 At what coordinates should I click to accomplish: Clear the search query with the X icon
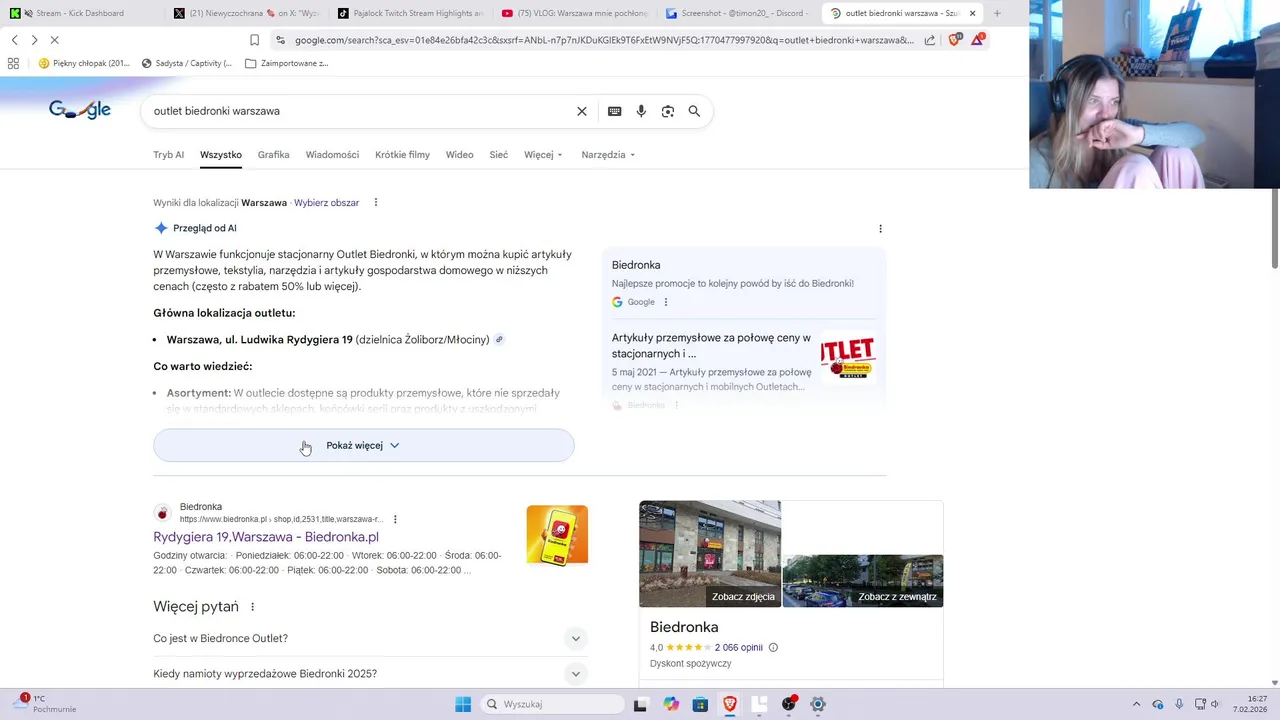[x=581, y=111]
